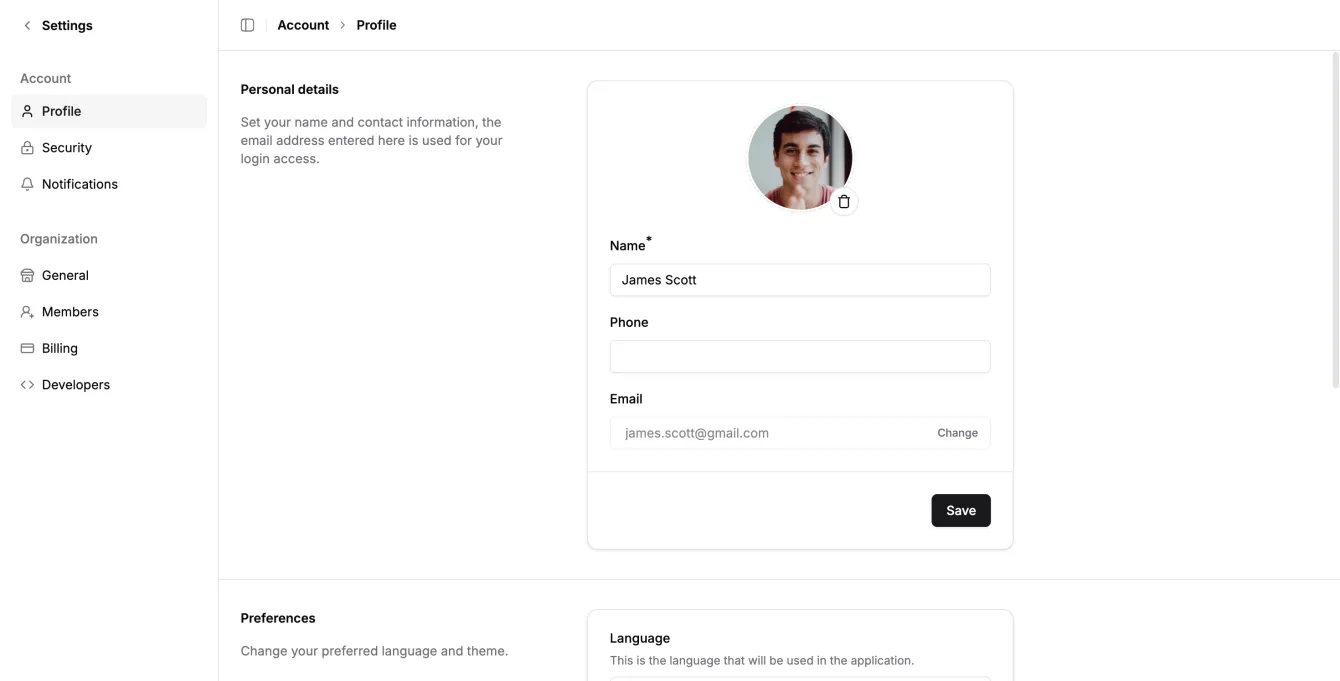Click the back arrow beside Settings

coord(26,25)
